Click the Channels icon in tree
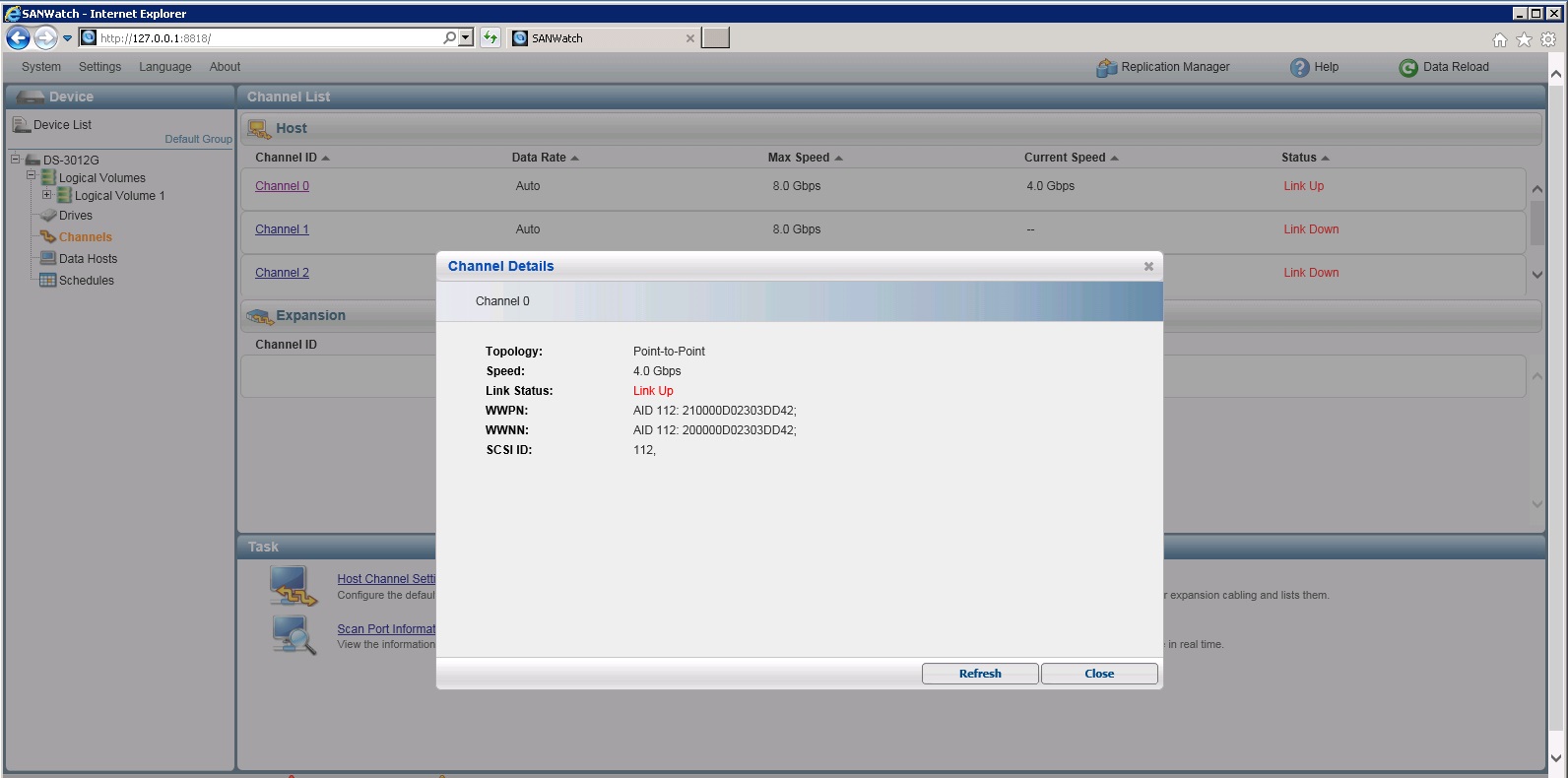Screen dimensions: 1568x778 tap(47, 236)
